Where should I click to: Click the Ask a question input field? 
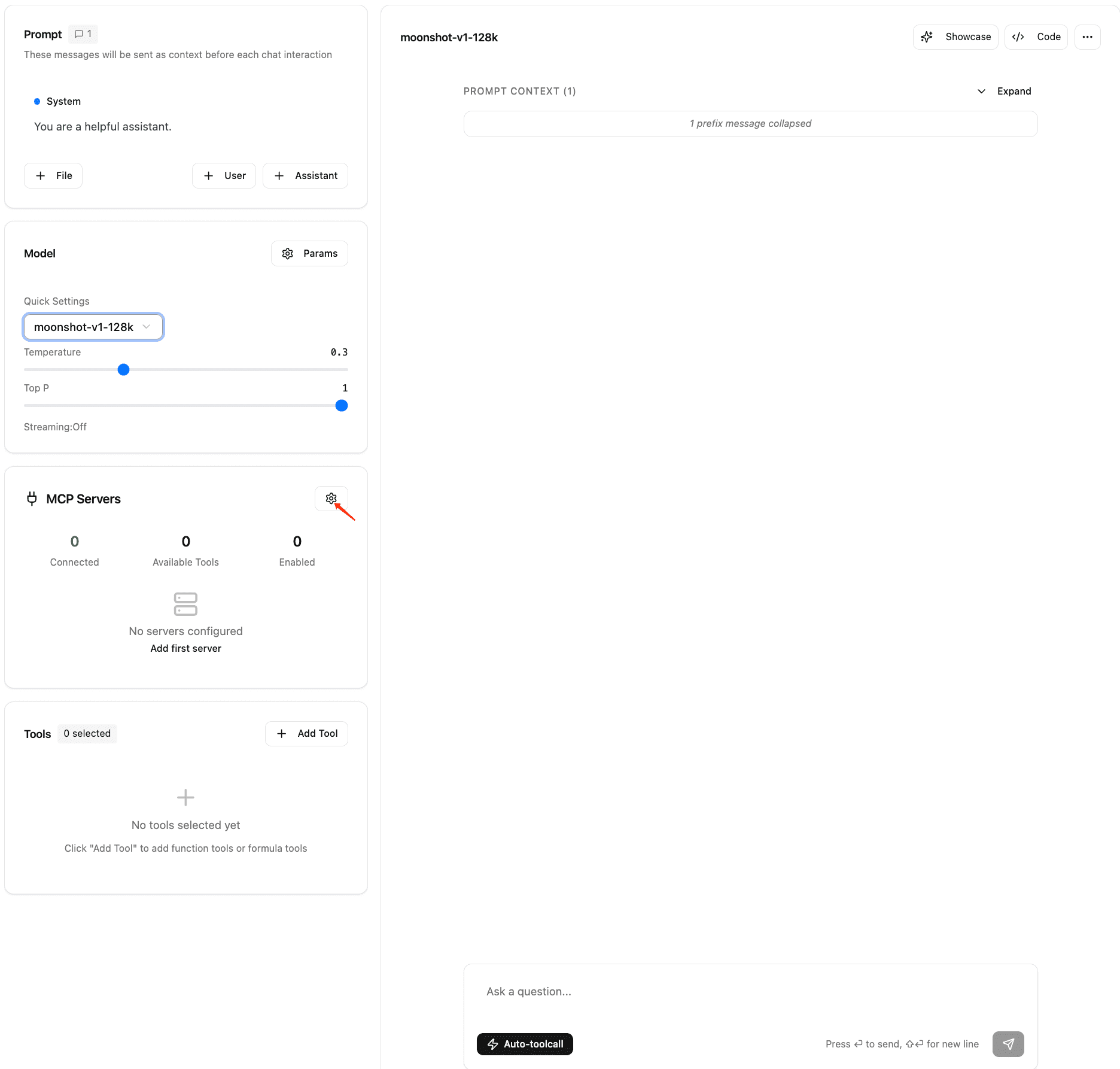click(x=658, y=991)
